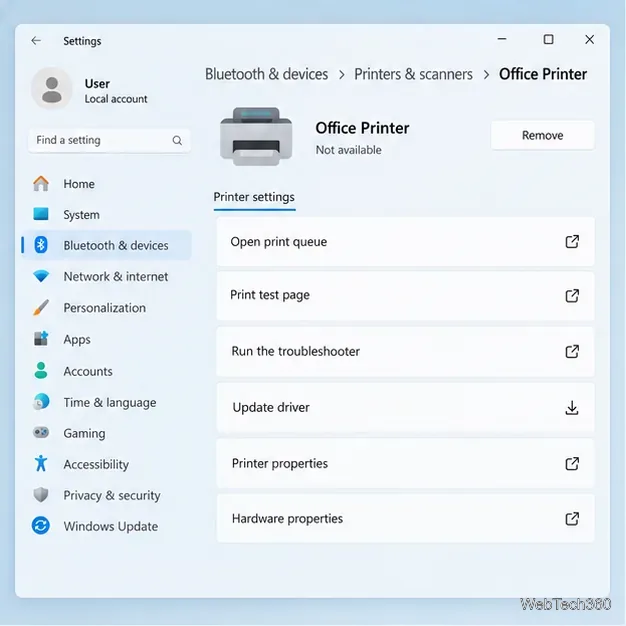This screenshot has width=626, height=626.
Task: Click external-link icon for Printer properties
Action: pyautogui.click(x=572, y=464)
